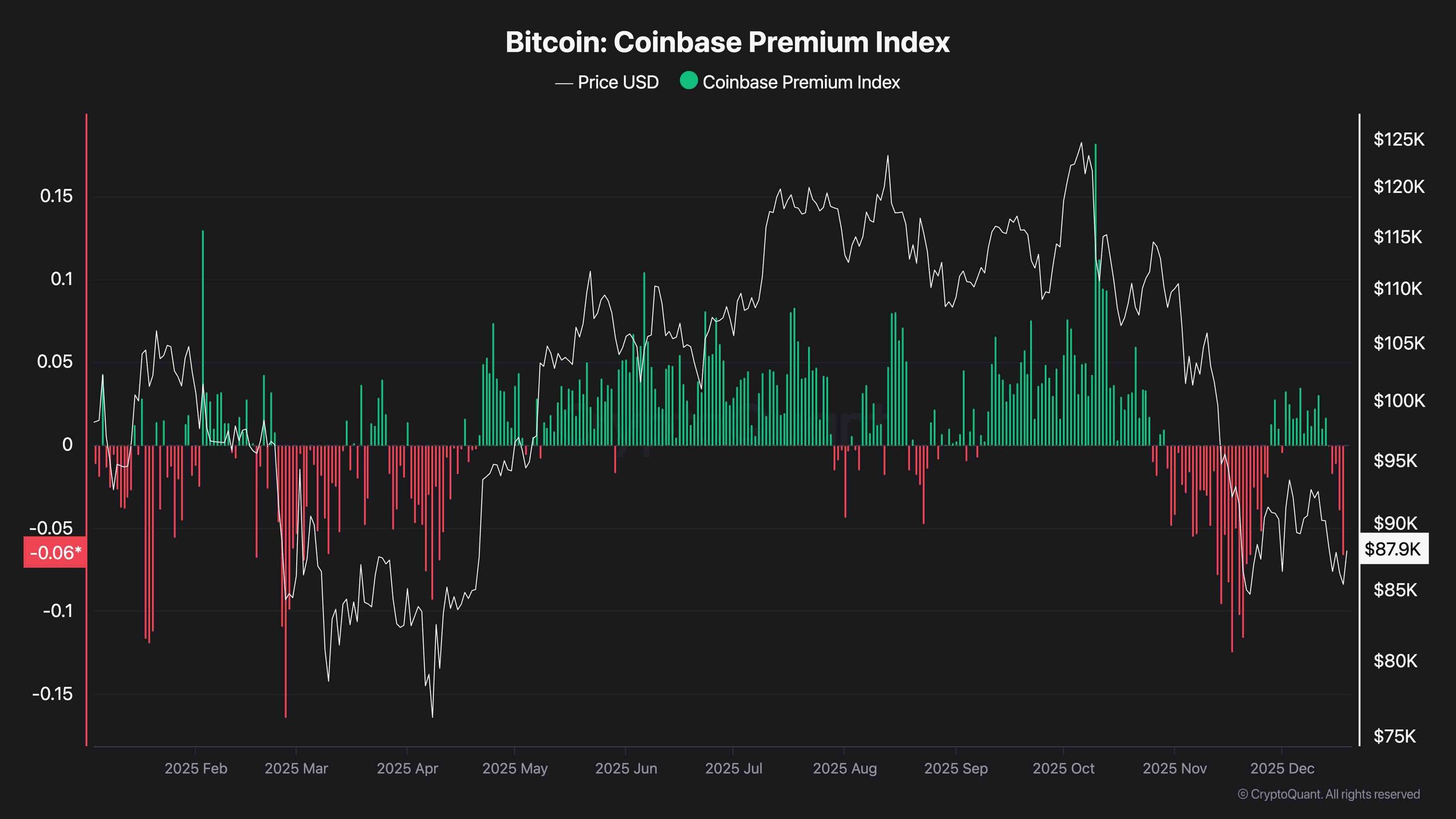Open the CryptoQuant copyright notice
This screenshot has height=819, width=1456.
[x=1329, y=794]
